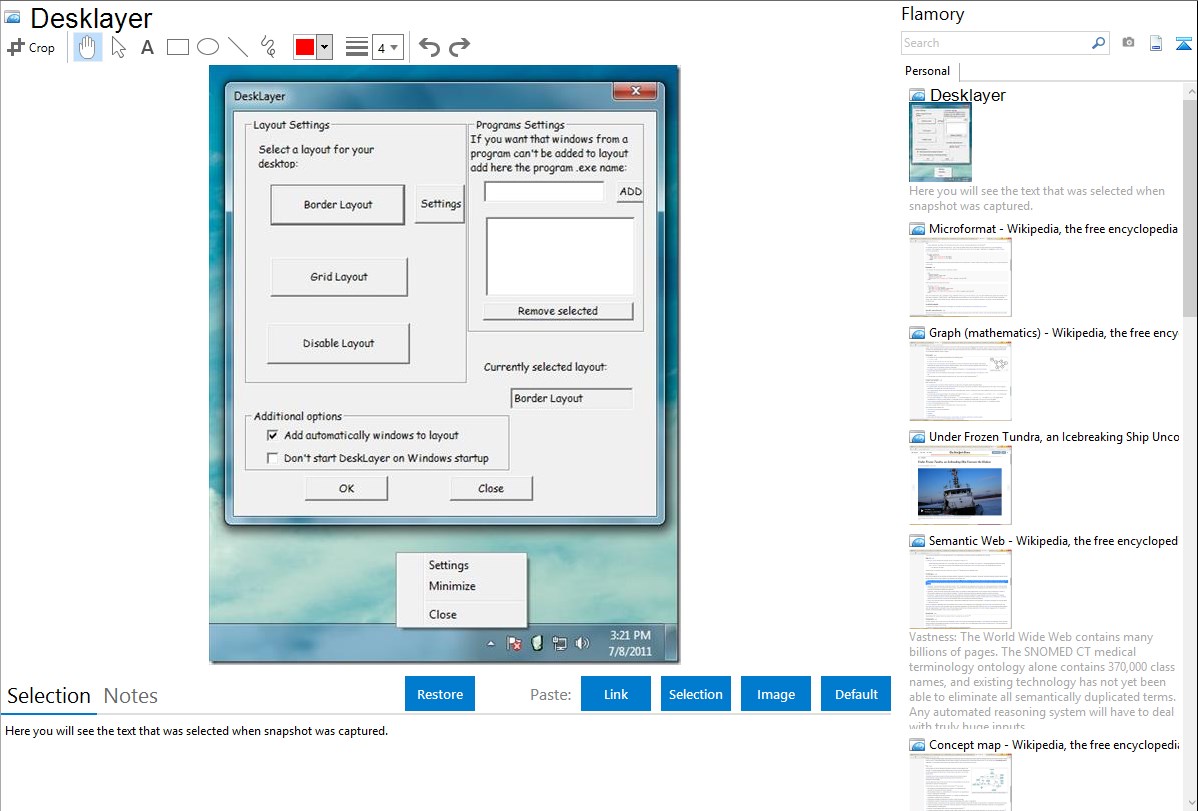Image resolution: width=1198 pixels, height=811 pixels.
Task: Click the Graph (mathematics) snapshot title
Action: [1054, 333]
